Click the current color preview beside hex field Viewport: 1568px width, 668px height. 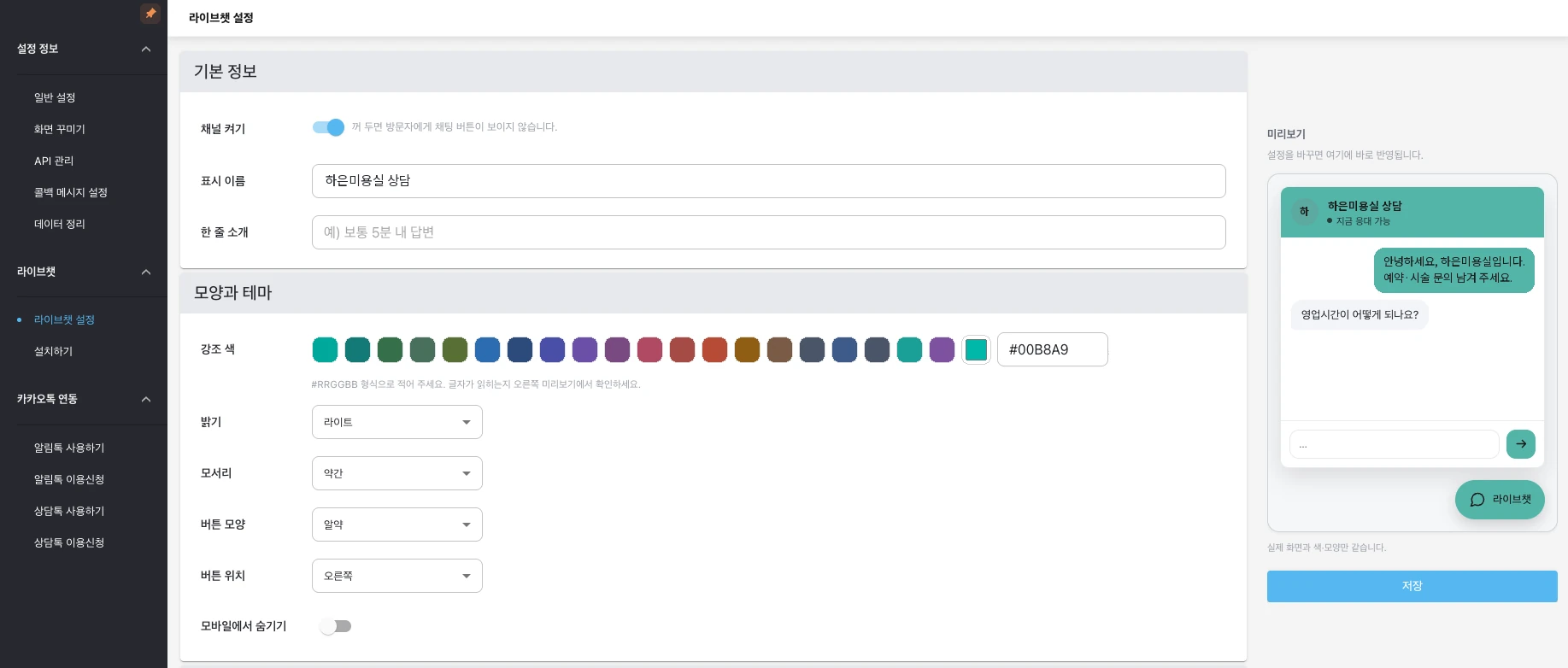pyautogui.click(x=976, y=349)
